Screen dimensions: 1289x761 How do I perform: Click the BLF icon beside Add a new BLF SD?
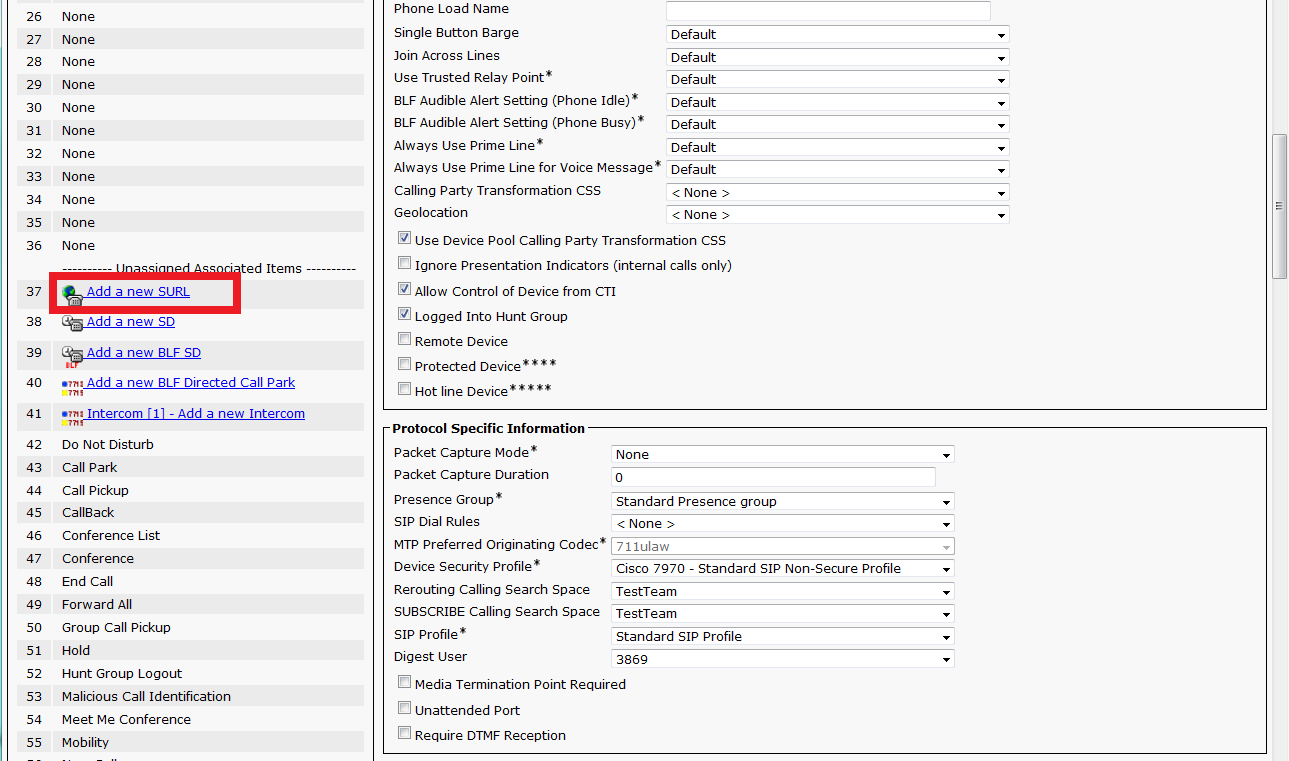click(x=72, y=355)
